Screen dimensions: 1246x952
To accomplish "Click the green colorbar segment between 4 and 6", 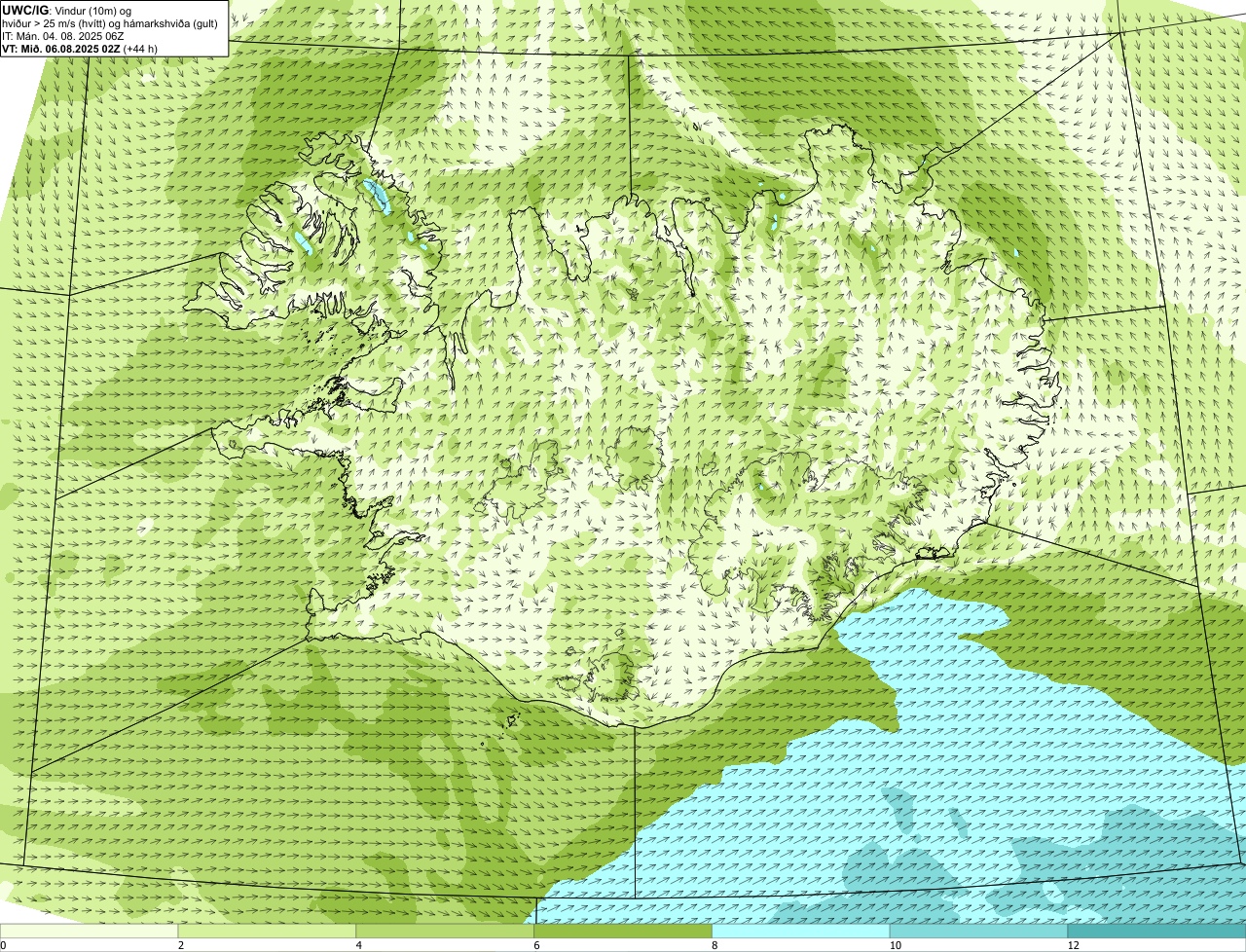I will [x=446, y=932].
